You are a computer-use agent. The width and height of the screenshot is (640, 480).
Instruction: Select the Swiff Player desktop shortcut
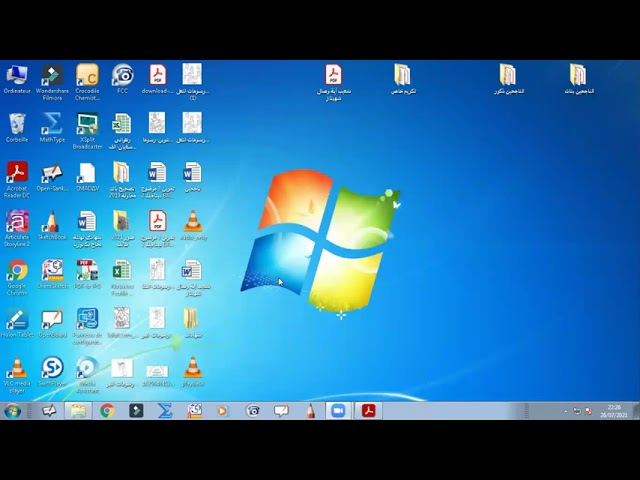click(x=52, y=372)
